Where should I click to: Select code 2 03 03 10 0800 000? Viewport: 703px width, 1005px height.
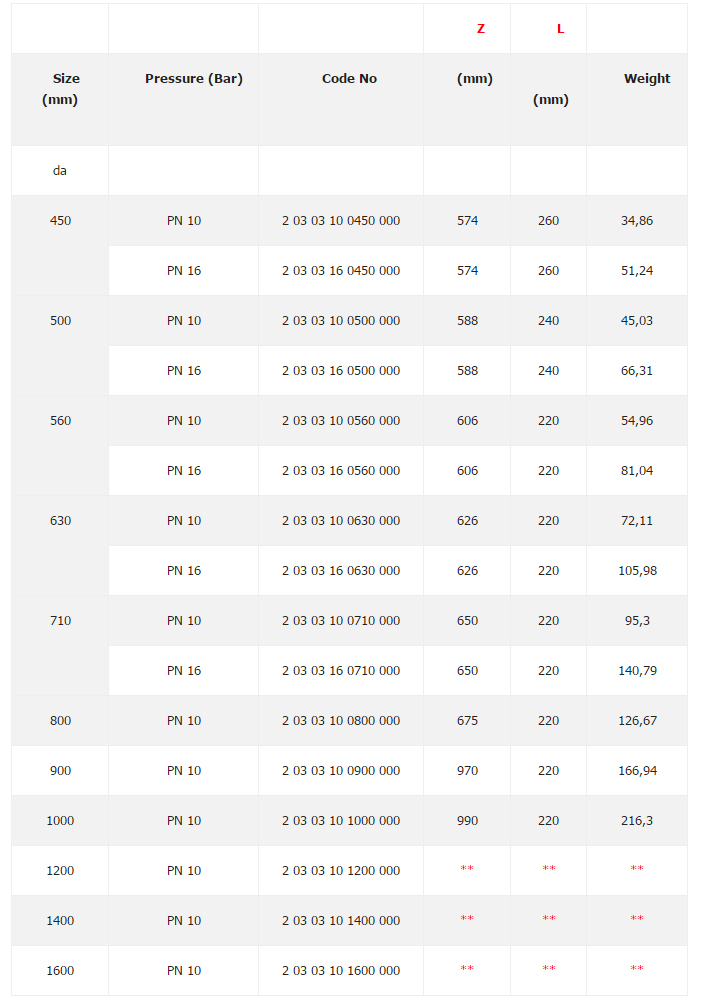click(341, 721)
